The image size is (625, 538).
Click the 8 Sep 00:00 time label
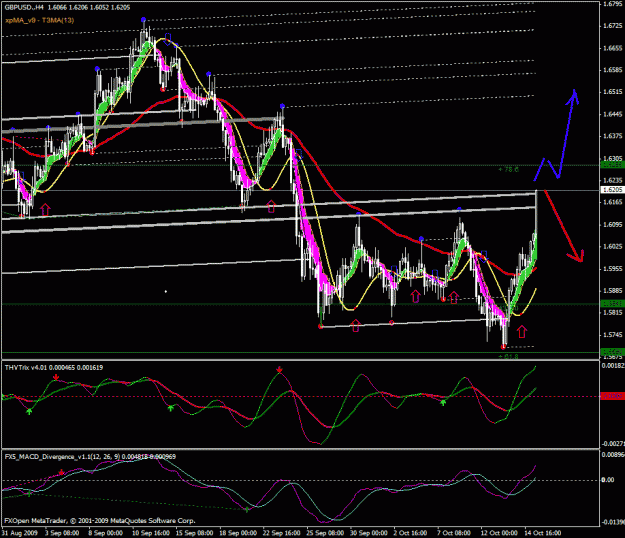(x=105, y=533)
